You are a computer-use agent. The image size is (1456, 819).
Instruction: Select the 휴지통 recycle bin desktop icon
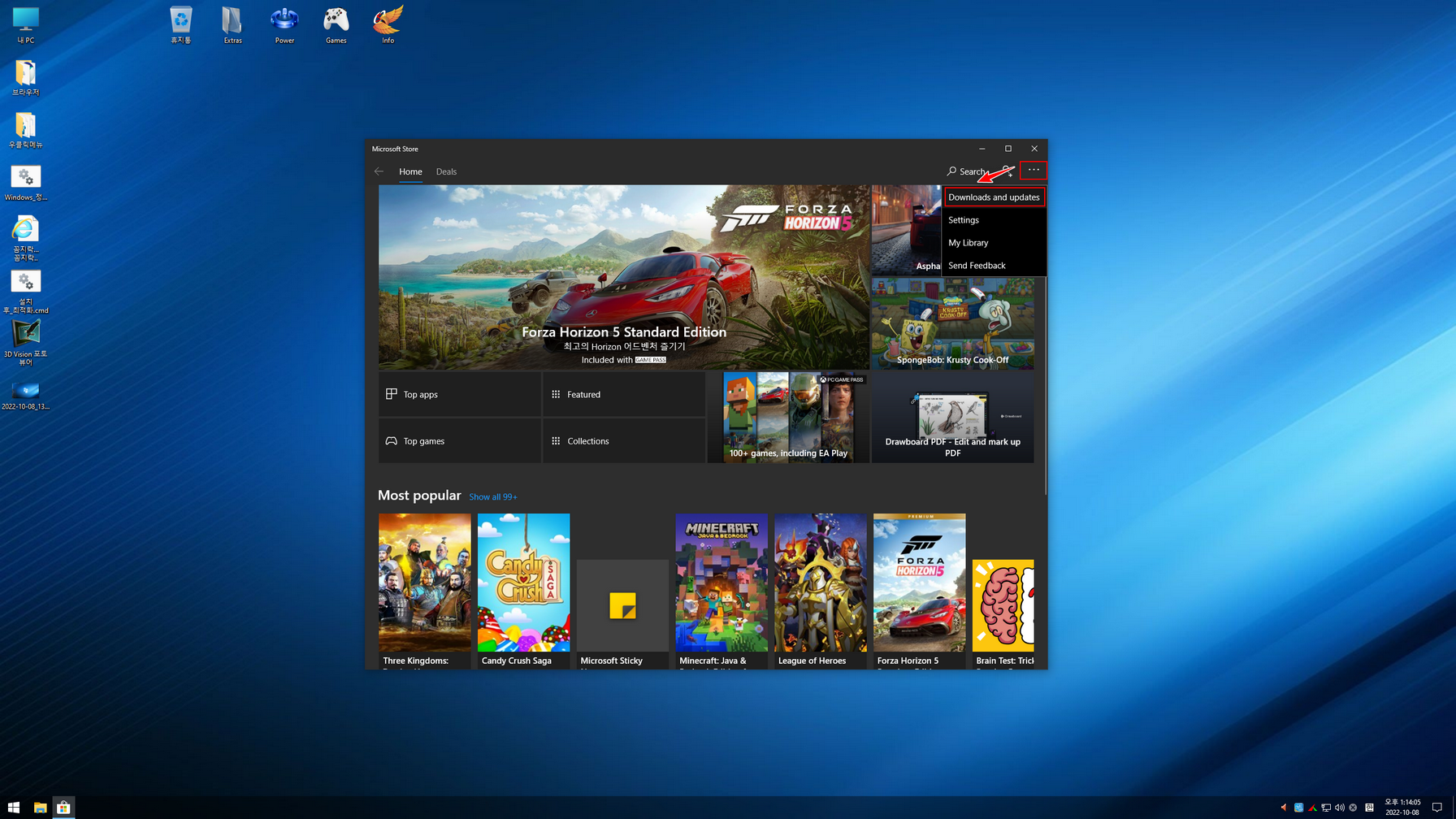tap(181, 25)
